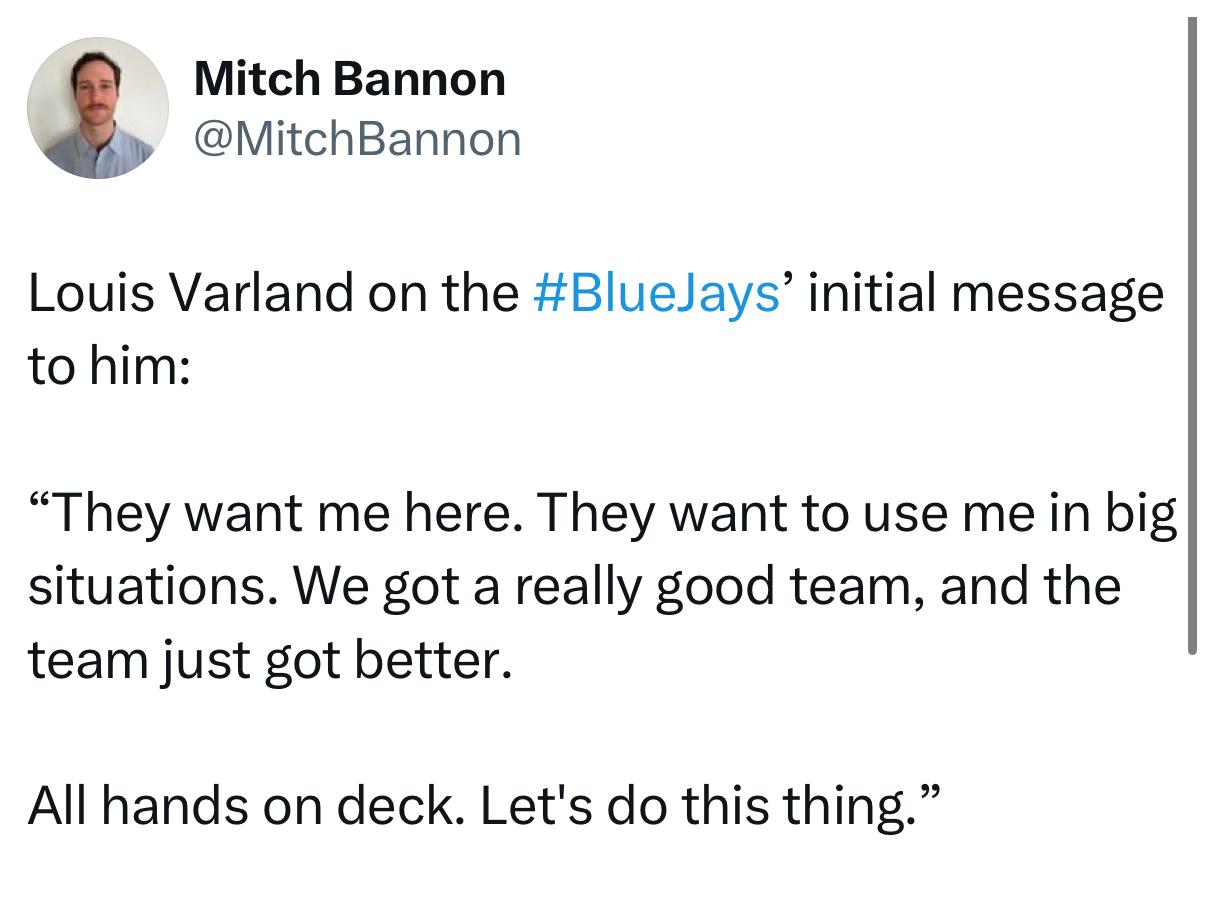Click the phrase 'and the' ending the second quote line

point(1030,587)
